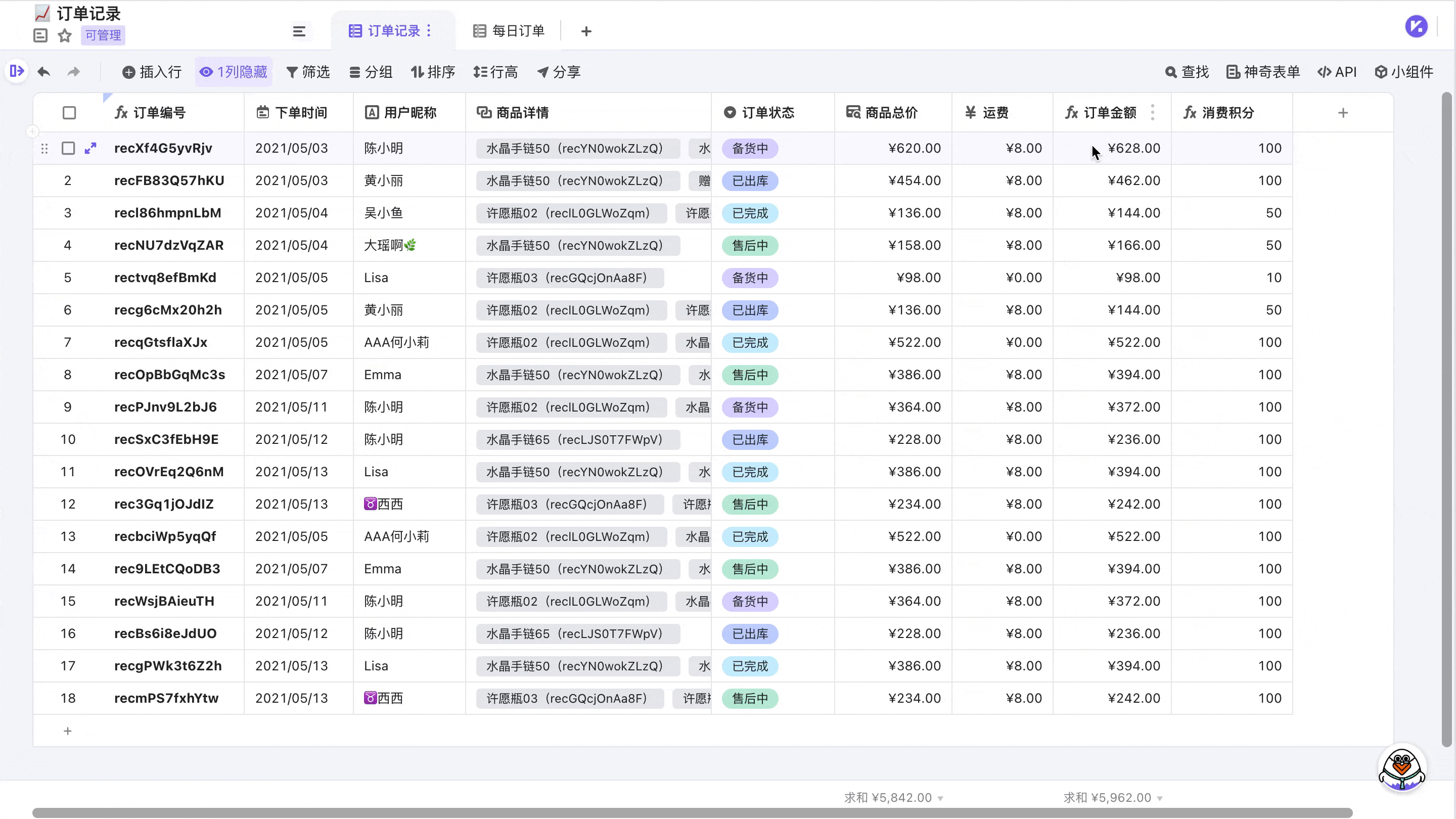
Task: Open the API panel
Action: 1337,72
